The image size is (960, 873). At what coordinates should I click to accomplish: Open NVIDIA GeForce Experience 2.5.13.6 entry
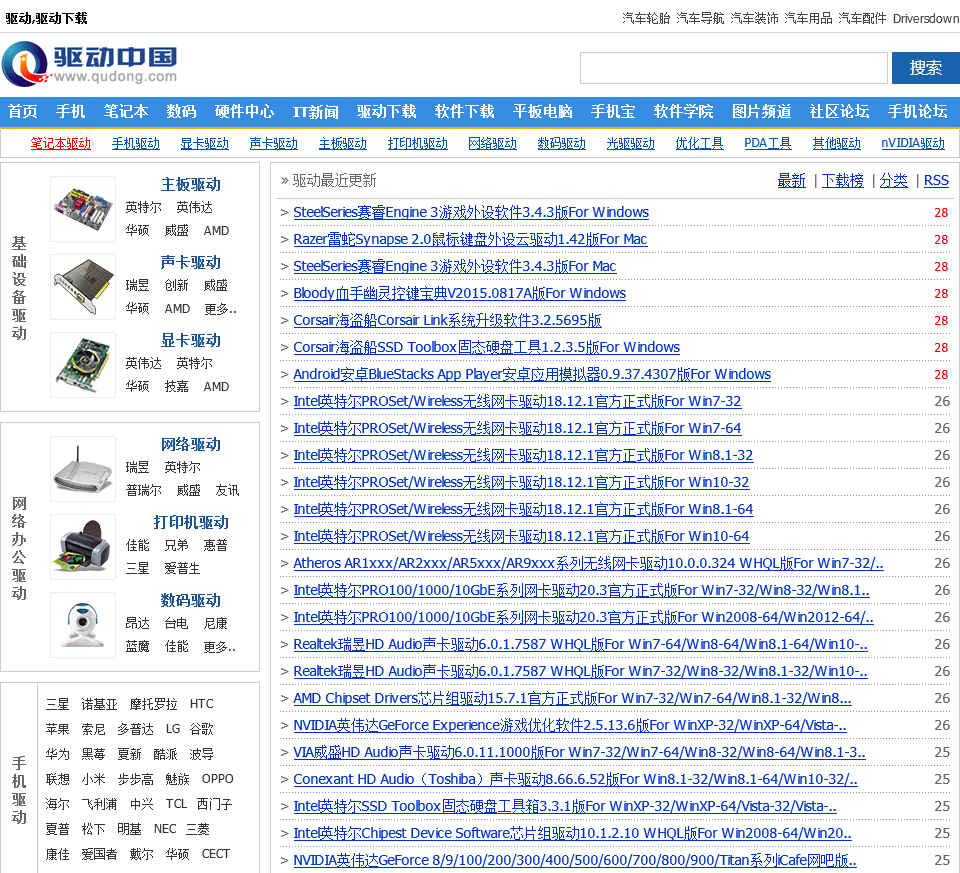coord(570,725)
